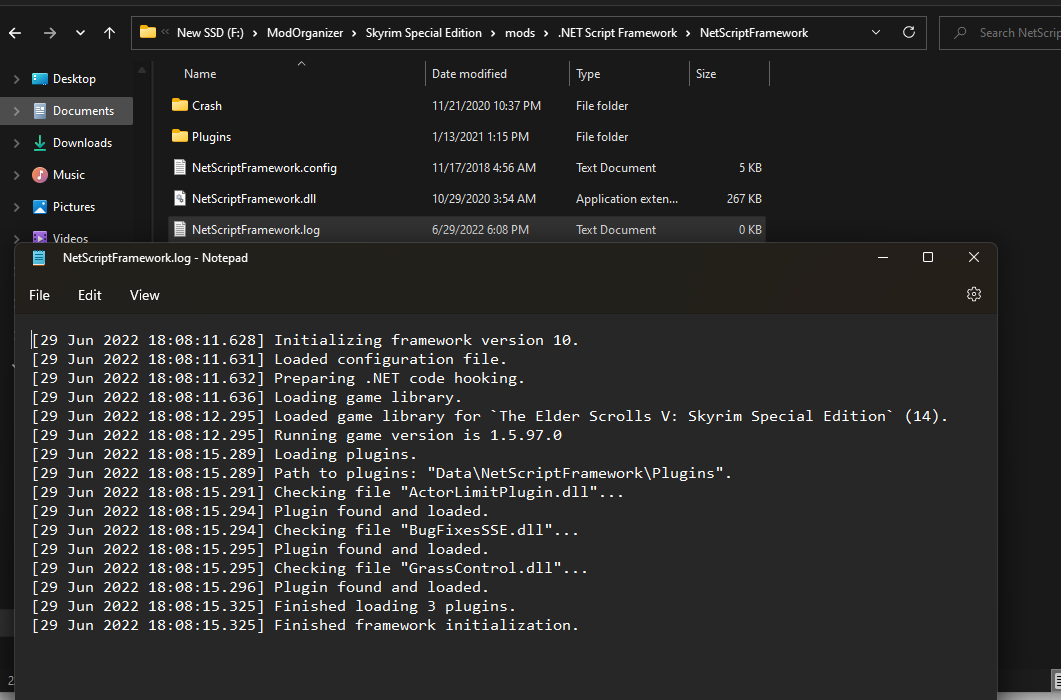
Task: Minimize the Notepad window
Action: [883, 257]
